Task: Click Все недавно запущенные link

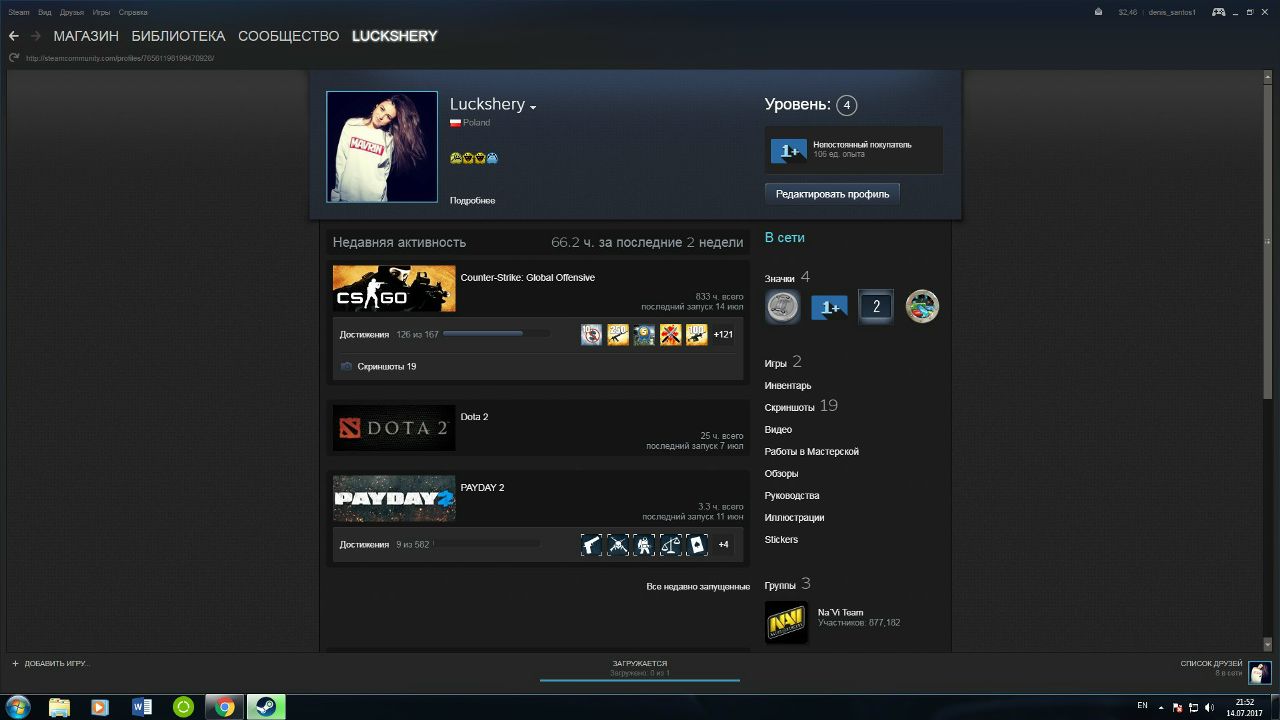Action: (698, 586)
